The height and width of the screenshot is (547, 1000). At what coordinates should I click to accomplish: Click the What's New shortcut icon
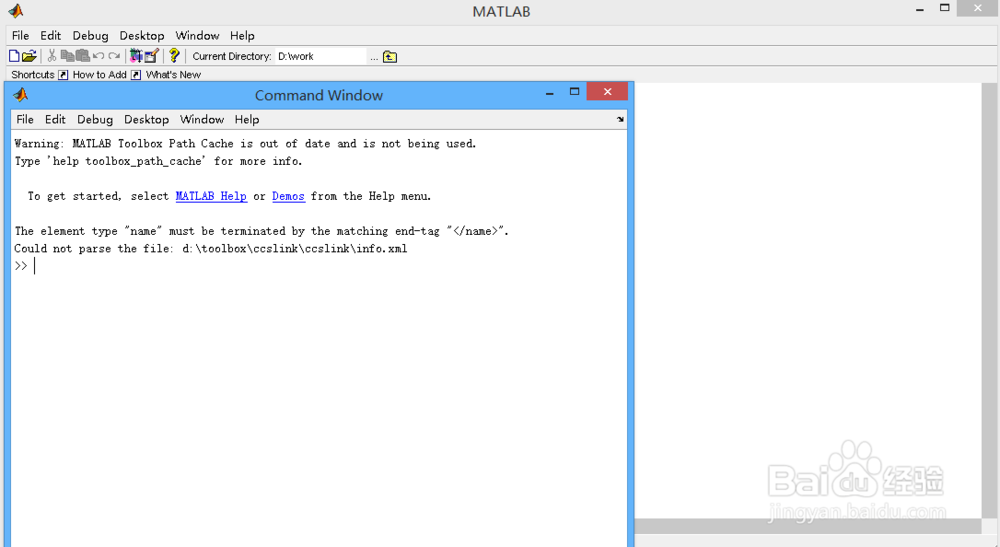point(136,75)
